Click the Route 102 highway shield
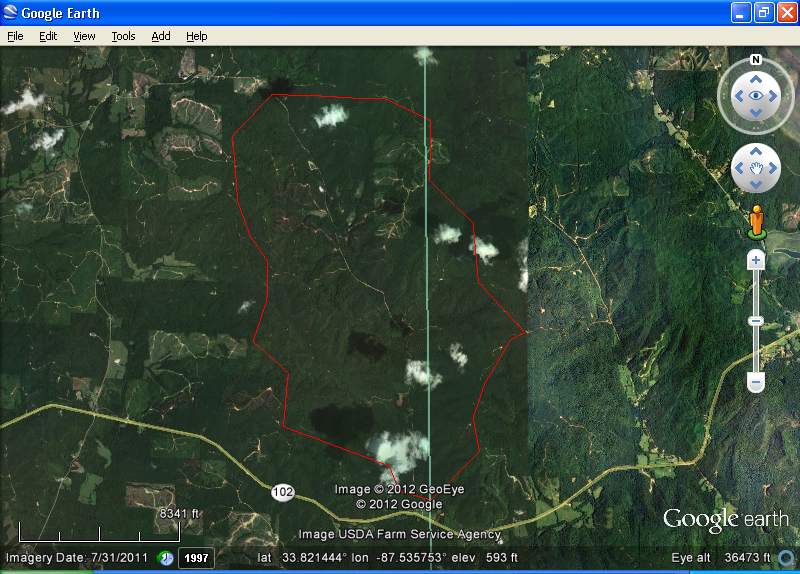 point(283,492)
